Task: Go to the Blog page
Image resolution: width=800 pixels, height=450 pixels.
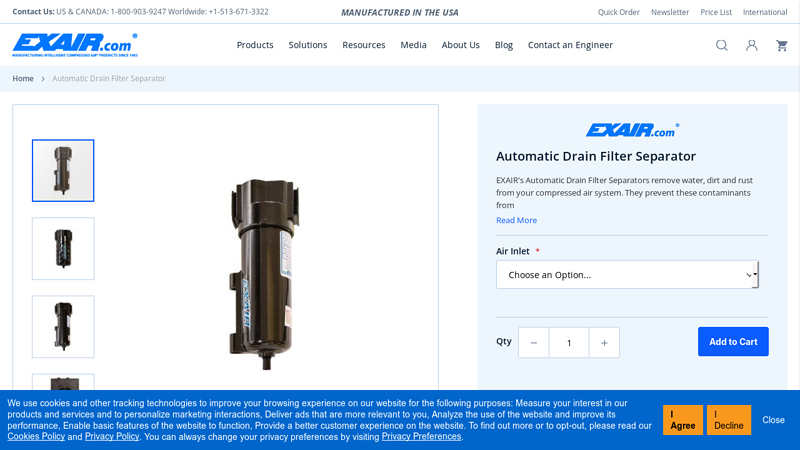Action: (504, 45)
